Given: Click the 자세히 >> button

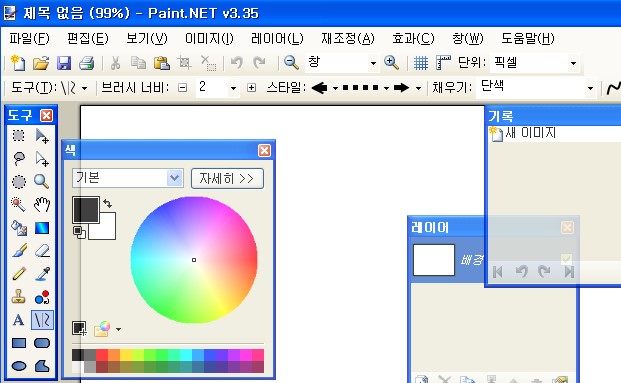Looking at the screenshot, I should (x=227, y=178).
